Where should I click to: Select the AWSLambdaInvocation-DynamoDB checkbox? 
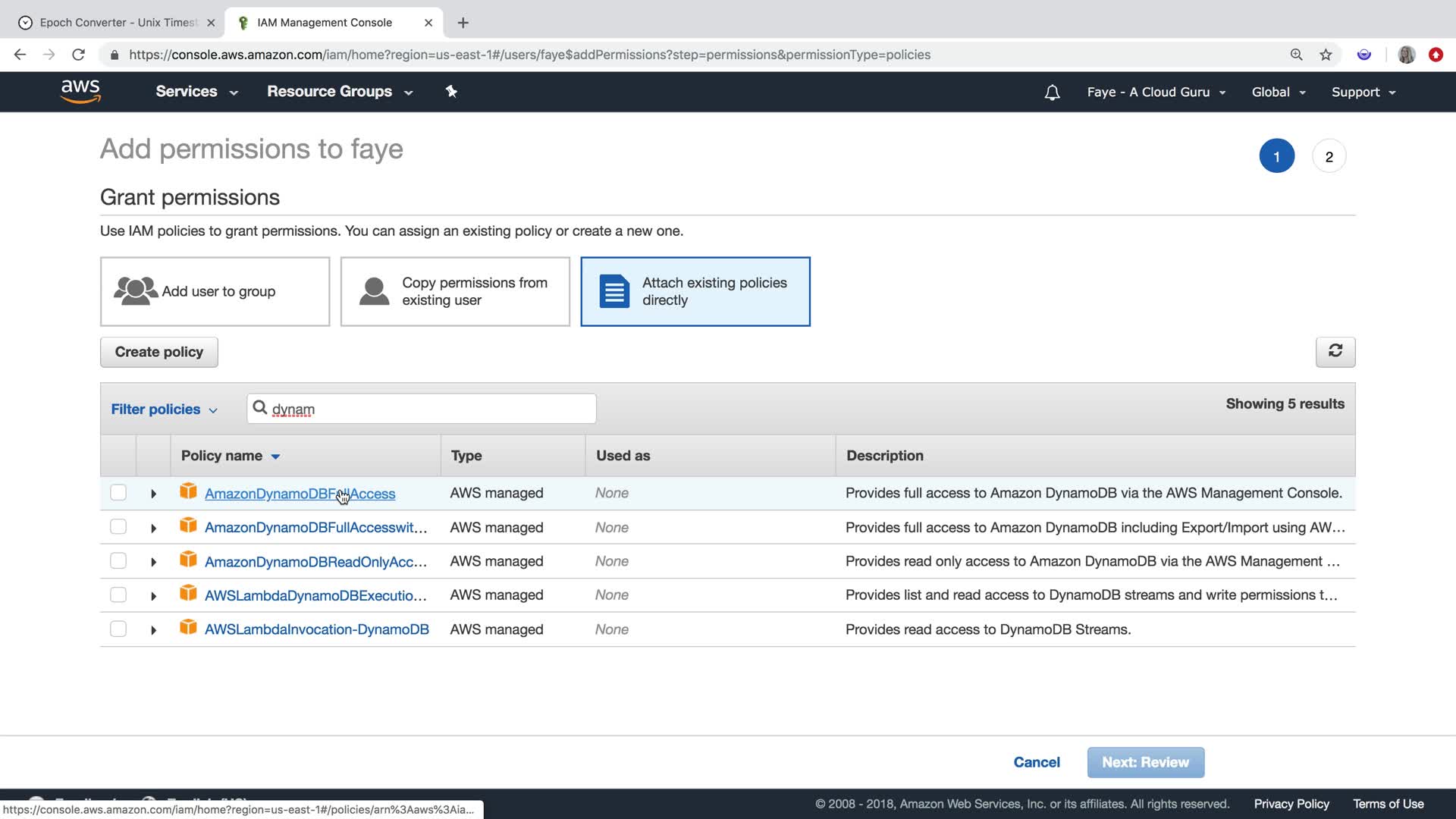coord(118,629)
